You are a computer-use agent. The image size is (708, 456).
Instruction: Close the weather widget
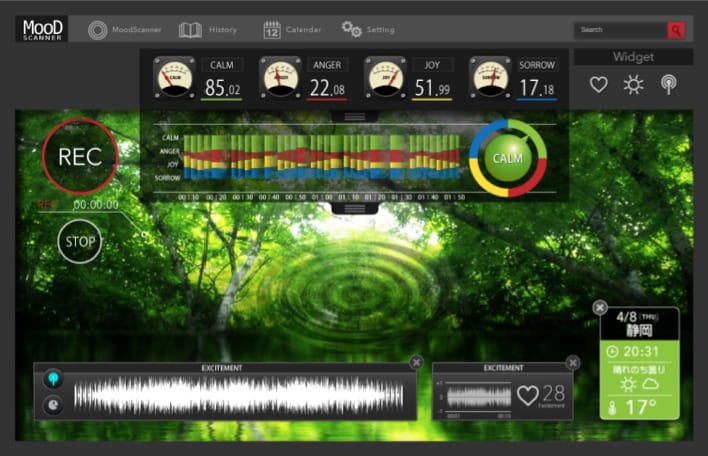(x=599, y=308)
